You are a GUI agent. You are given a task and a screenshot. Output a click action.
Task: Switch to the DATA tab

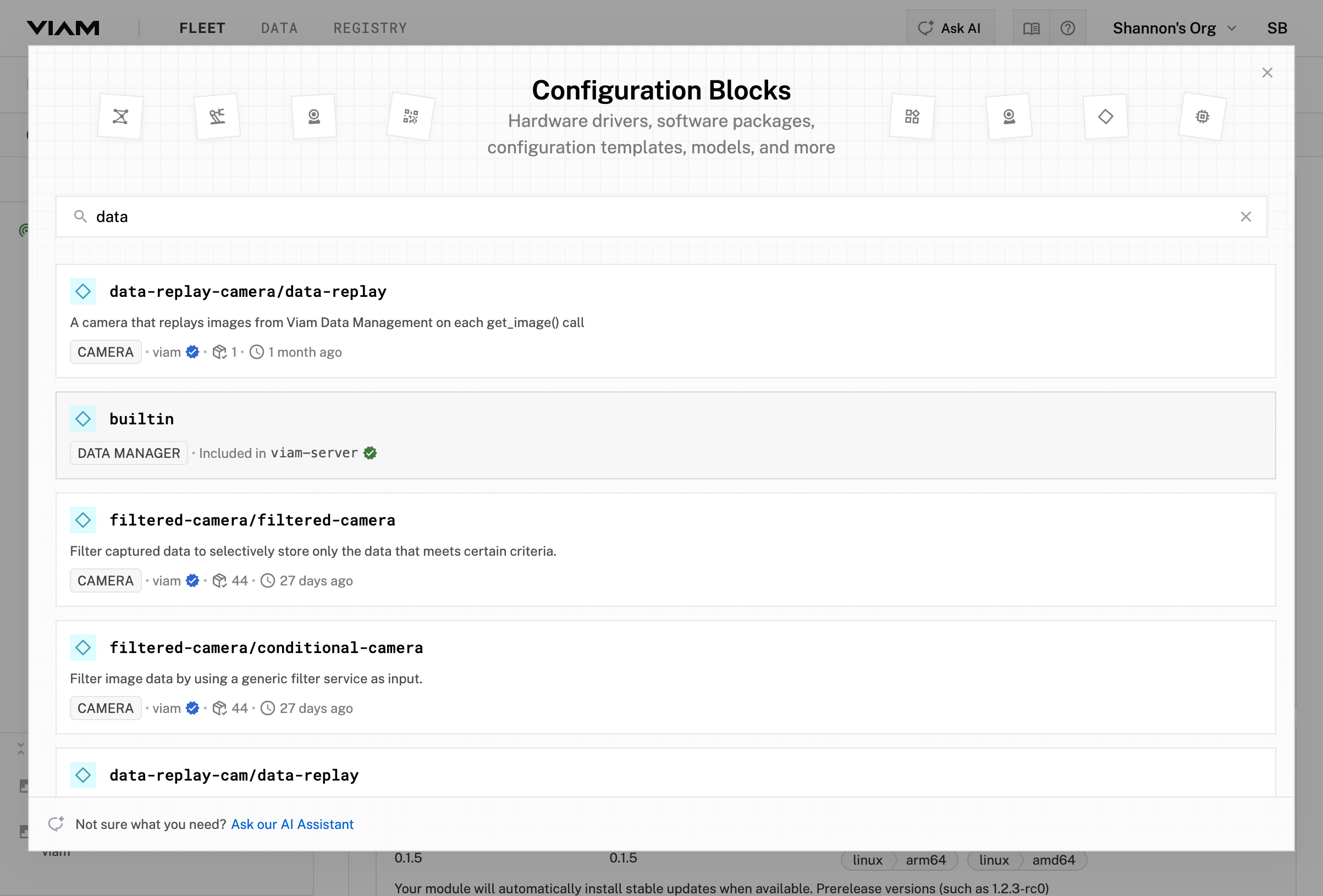pos(279,27)
